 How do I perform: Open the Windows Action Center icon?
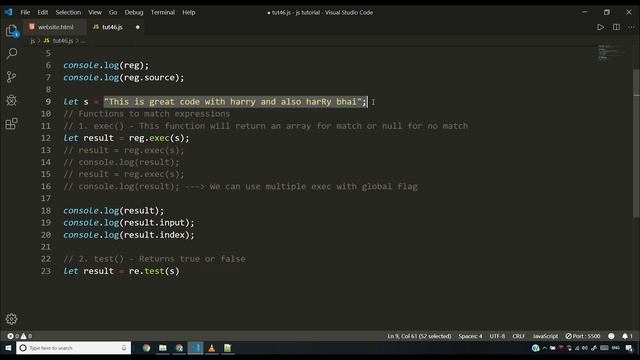tap(629, 348)
